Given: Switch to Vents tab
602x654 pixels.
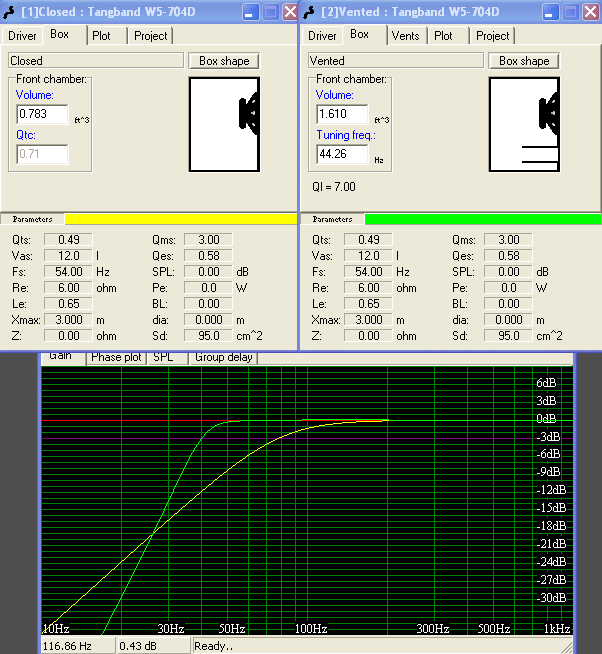Looking at the screenshot, I should [405, 36].
